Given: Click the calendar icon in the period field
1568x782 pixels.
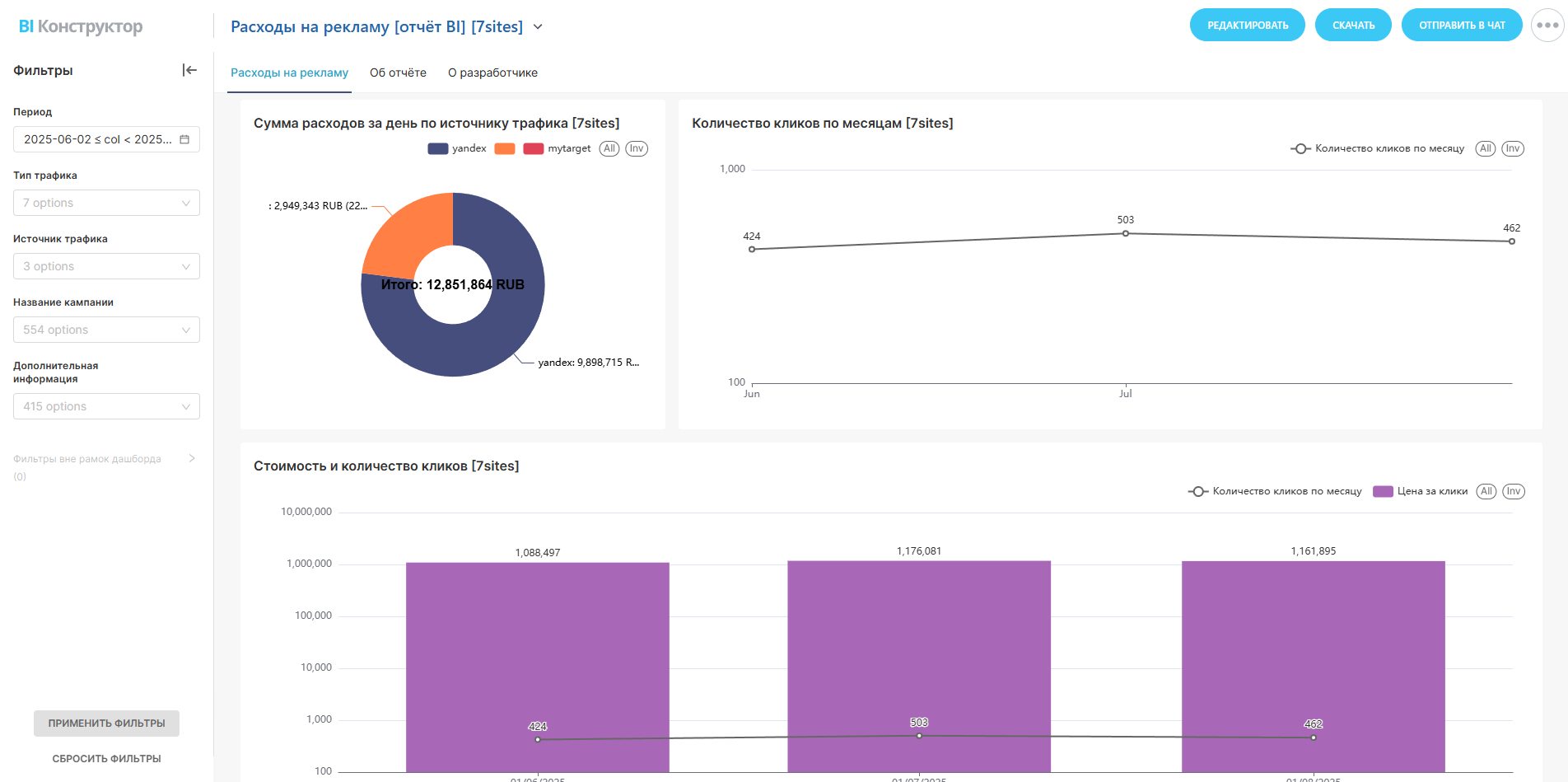Looking at the screenshot, I should click(x=184, y=139).
